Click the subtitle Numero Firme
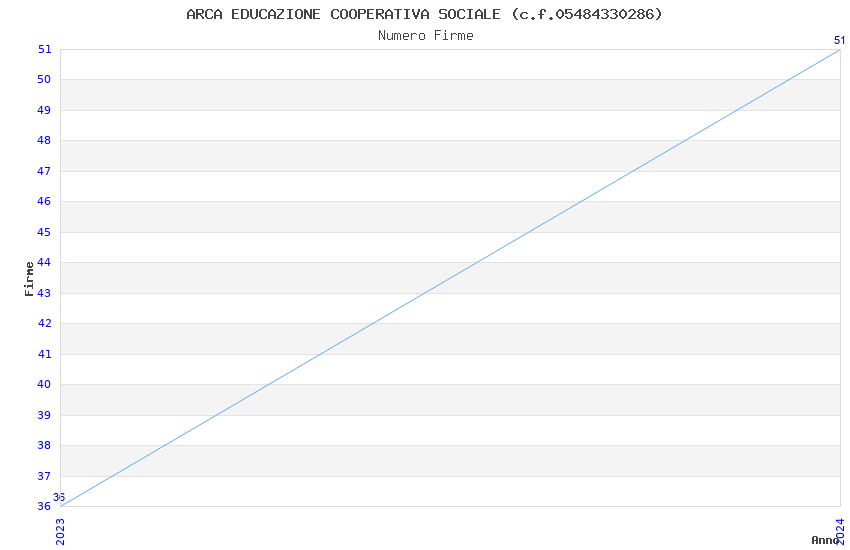The image size is (850, 550). pos(426,36)
